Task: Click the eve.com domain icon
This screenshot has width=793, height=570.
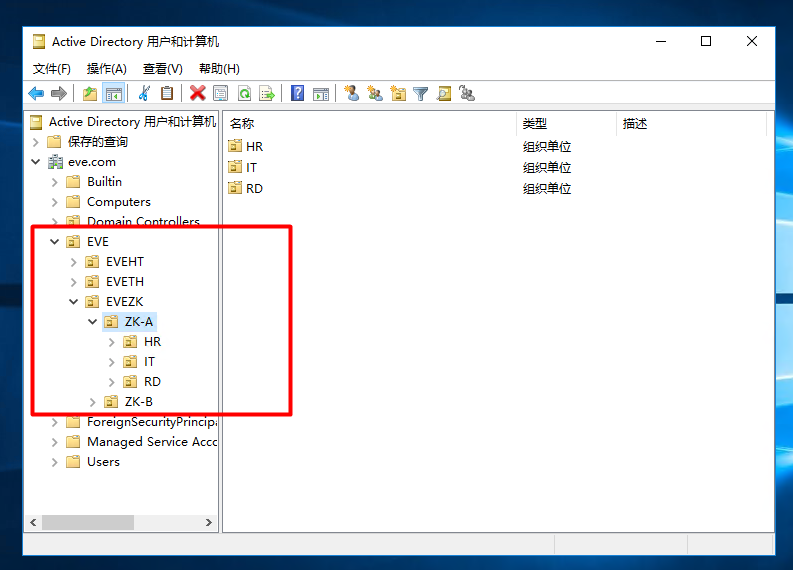Action: pos(55,162)
